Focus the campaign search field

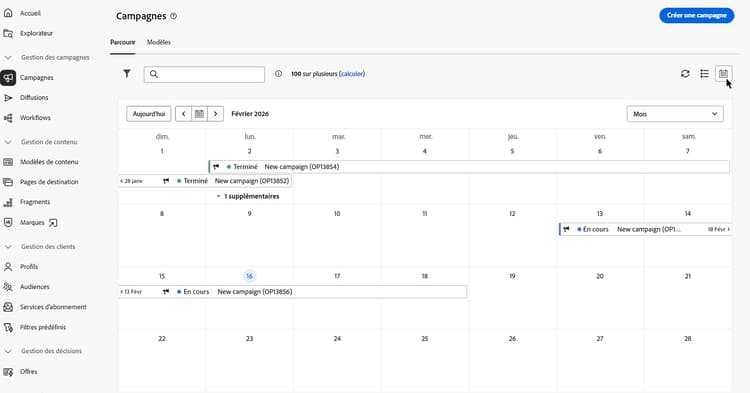click(204, 74)
